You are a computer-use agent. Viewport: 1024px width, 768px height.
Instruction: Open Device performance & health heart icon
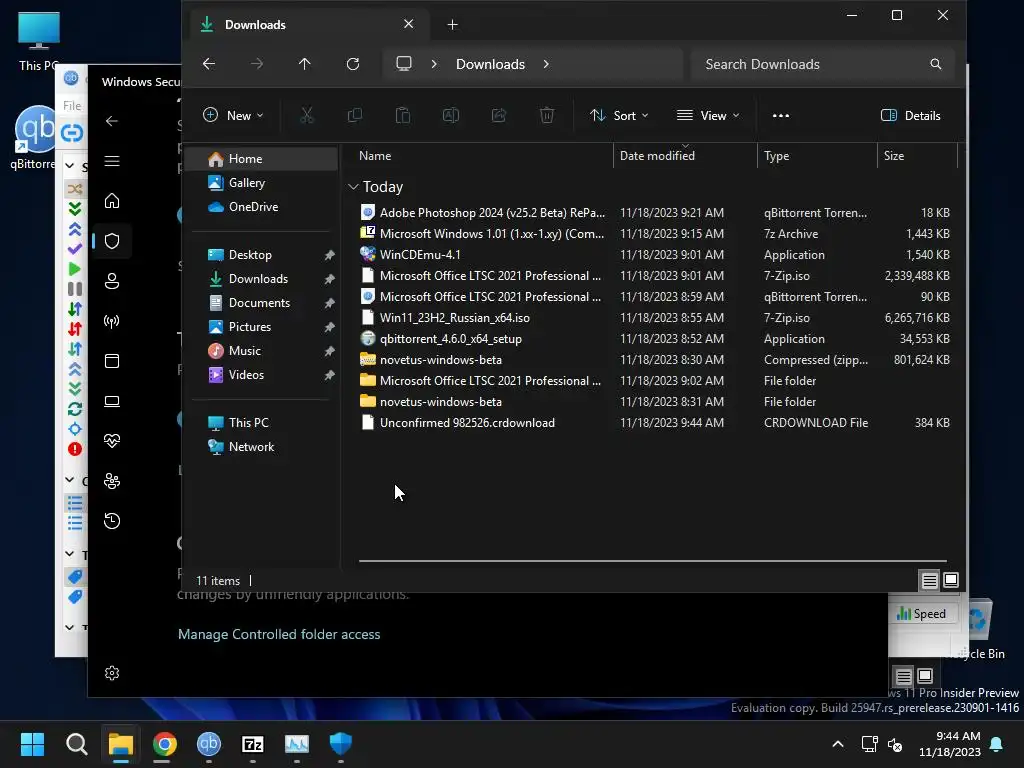click(x=112, y=441)
